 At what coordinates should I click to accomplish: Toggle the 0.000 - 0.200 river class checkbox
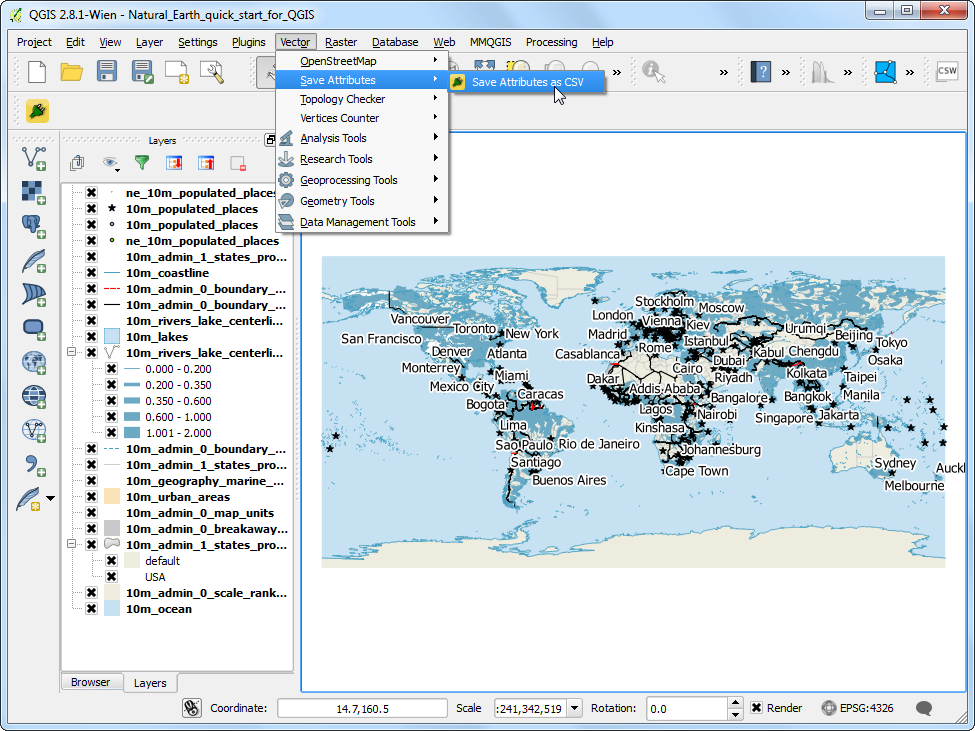click(x=111, y=369)
